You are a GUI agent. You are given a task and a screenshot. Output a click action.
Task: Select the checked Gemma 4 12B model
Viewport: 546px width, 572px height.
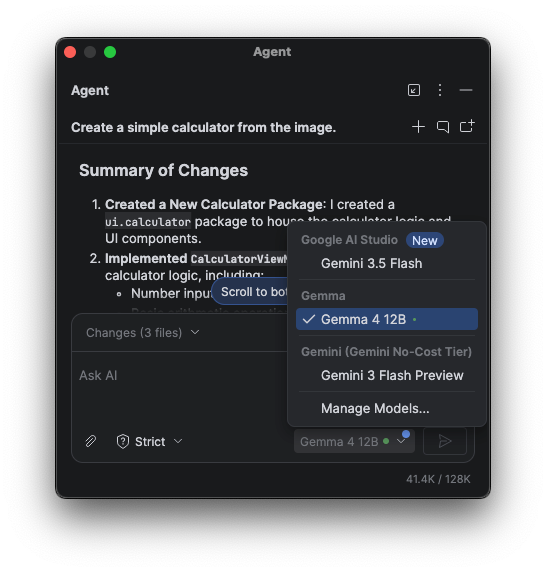pos(387,319)
